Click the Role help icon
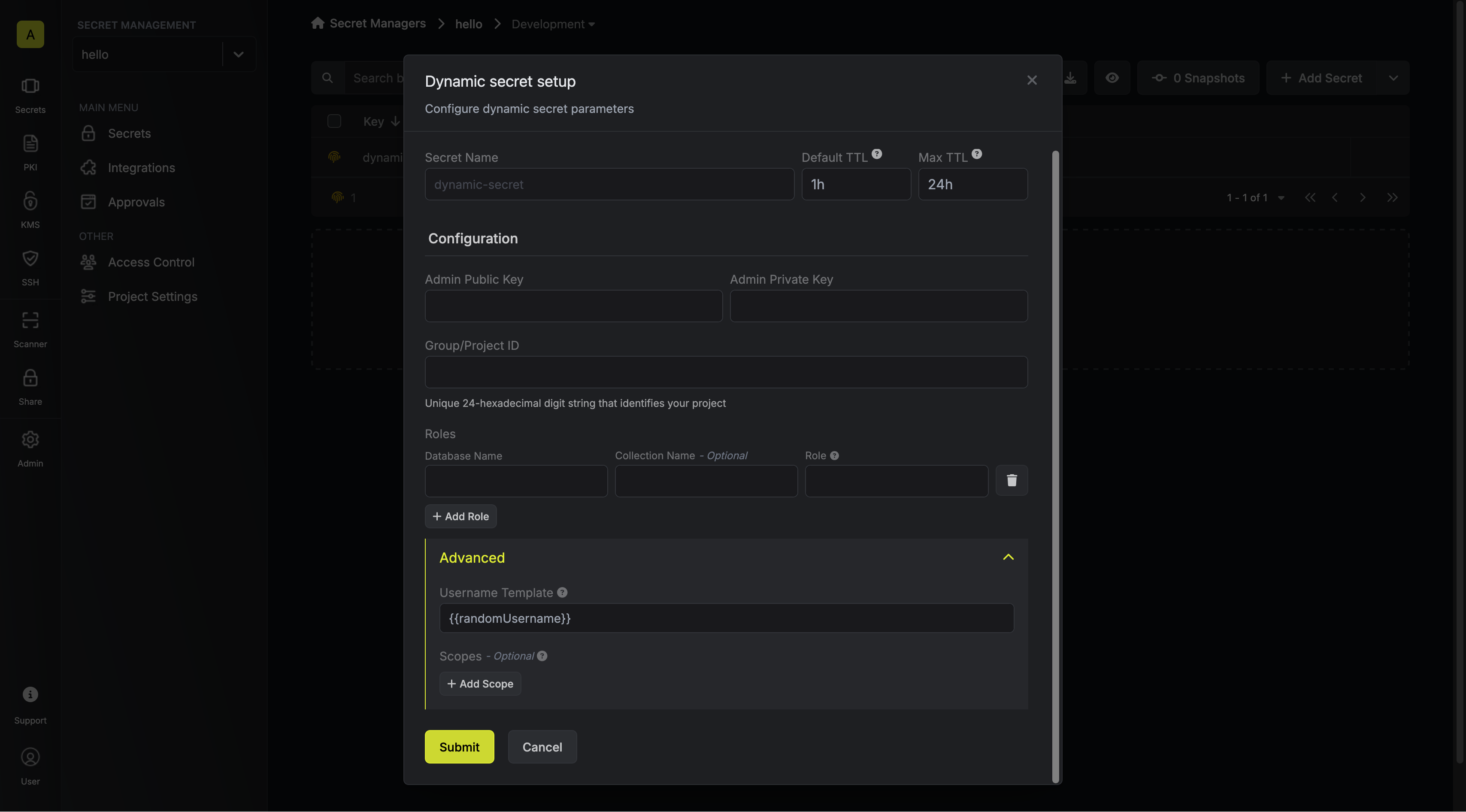The width and height of the screenshot is (1466, 812). click(834, 455)
